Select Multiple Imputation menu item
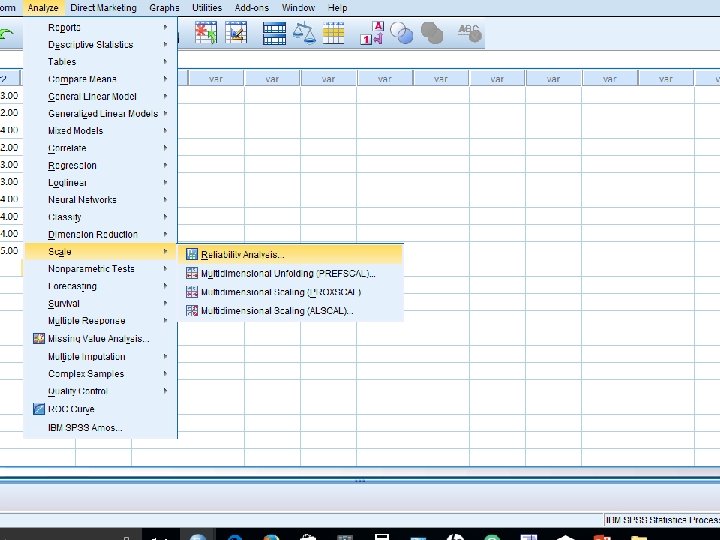 [x=100, y=356]
